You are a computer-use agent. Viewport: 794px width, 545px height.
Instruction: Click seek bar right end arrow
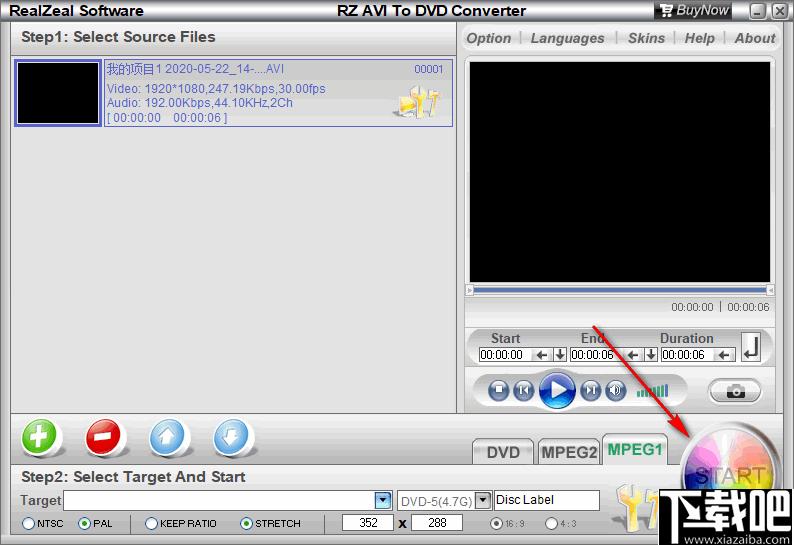tap(770, 290)
